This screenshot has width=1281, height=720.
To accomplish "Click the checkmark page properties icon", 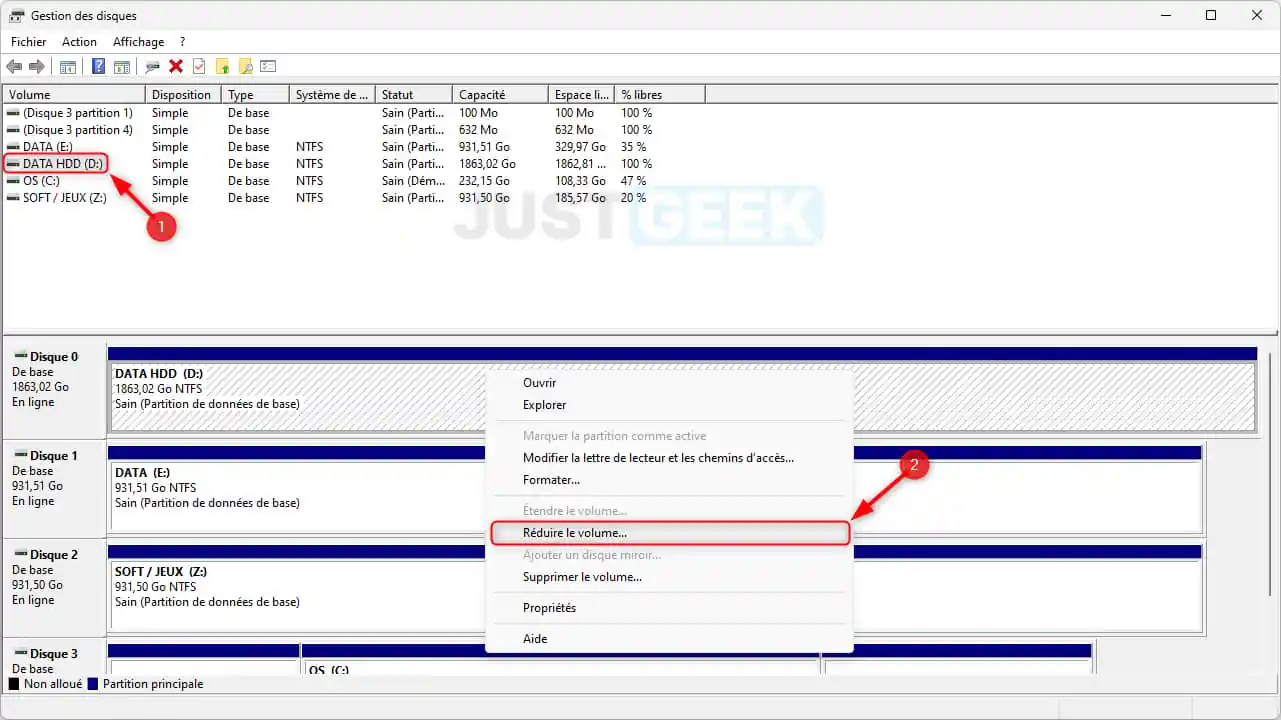I will click(199, 67).
